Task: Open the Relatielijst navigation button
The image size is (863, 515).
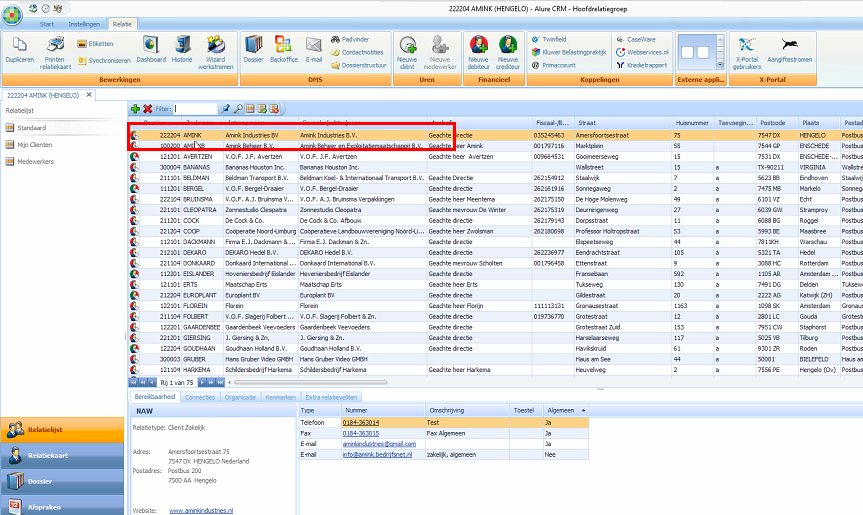Action: 62,430
